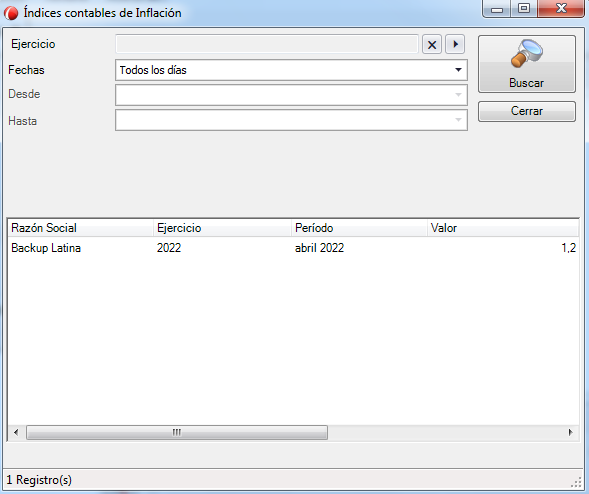The image size is (589, 494).
Task: Click the Buscar magnifying glass button
Action: [x=527, y=64]
